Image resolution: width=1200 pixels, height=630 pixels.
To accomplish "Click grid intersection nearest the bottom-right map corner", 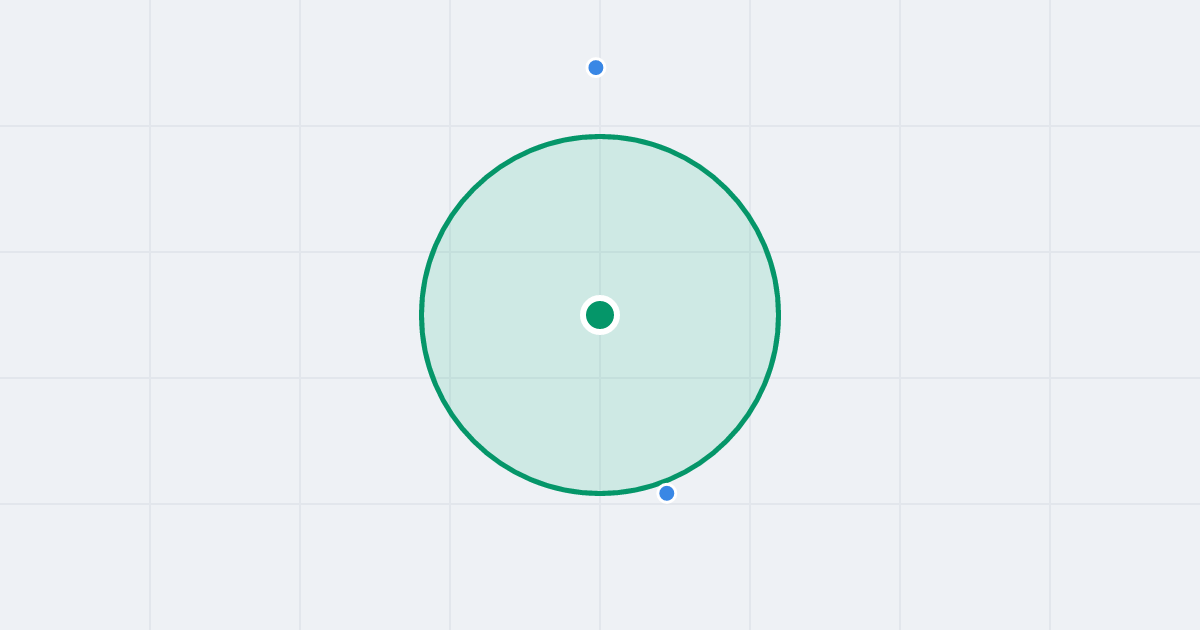I will tap(1050, 504).
